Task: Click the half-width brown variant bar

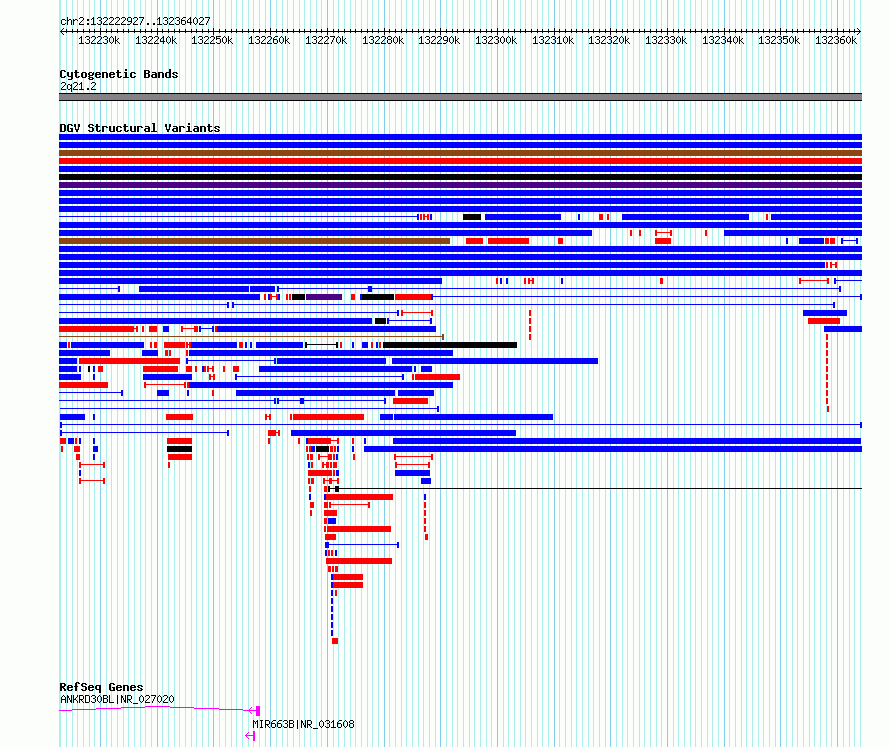Action: tap(254, 241)
